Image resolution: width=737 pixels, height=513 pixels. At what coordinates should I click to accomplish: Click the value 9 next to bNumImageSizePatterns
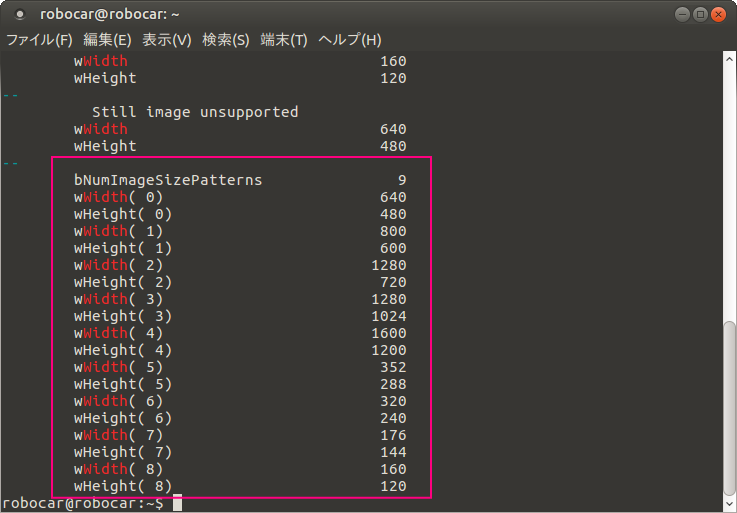pos(402,180)
